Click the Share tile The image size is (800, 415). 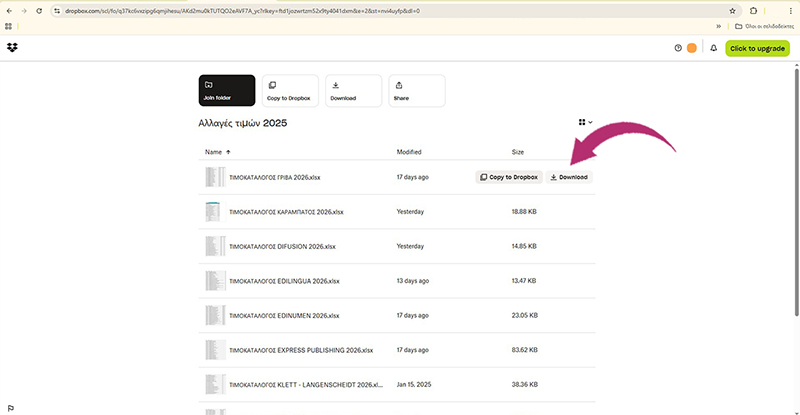pos(415,91)
